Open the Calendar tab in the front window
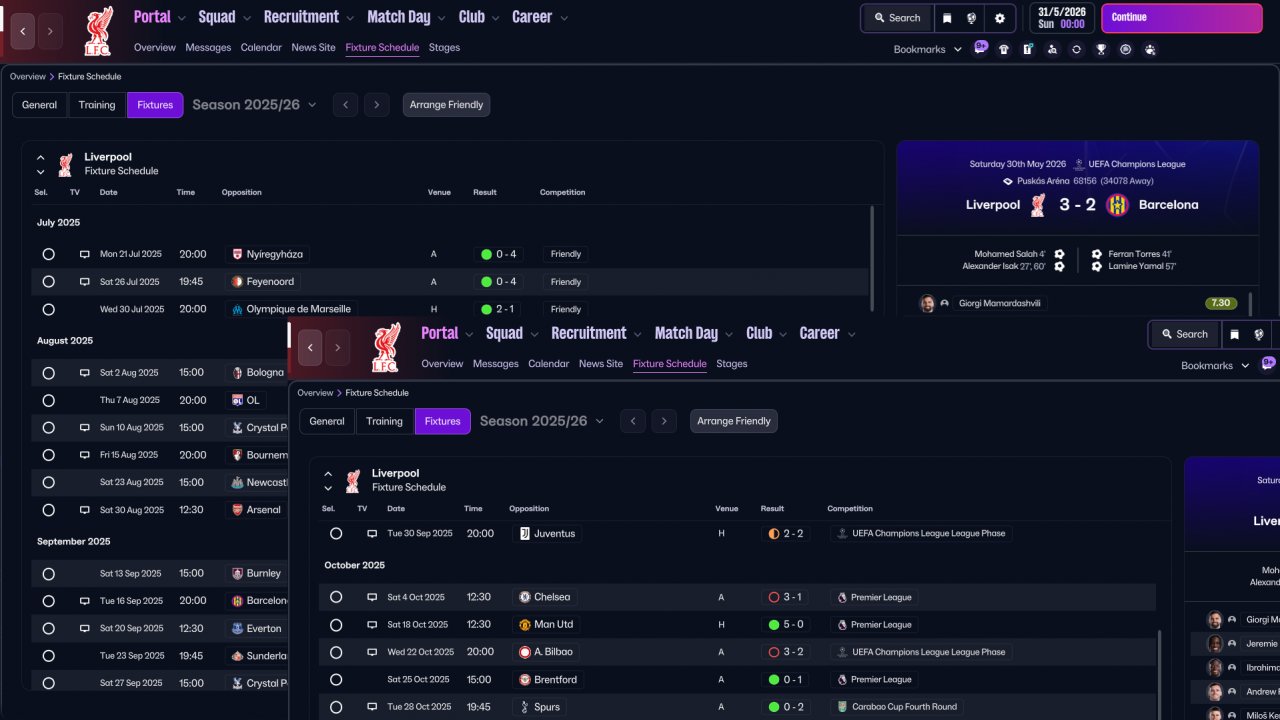The image size is (1280, 720). point(549,364)
